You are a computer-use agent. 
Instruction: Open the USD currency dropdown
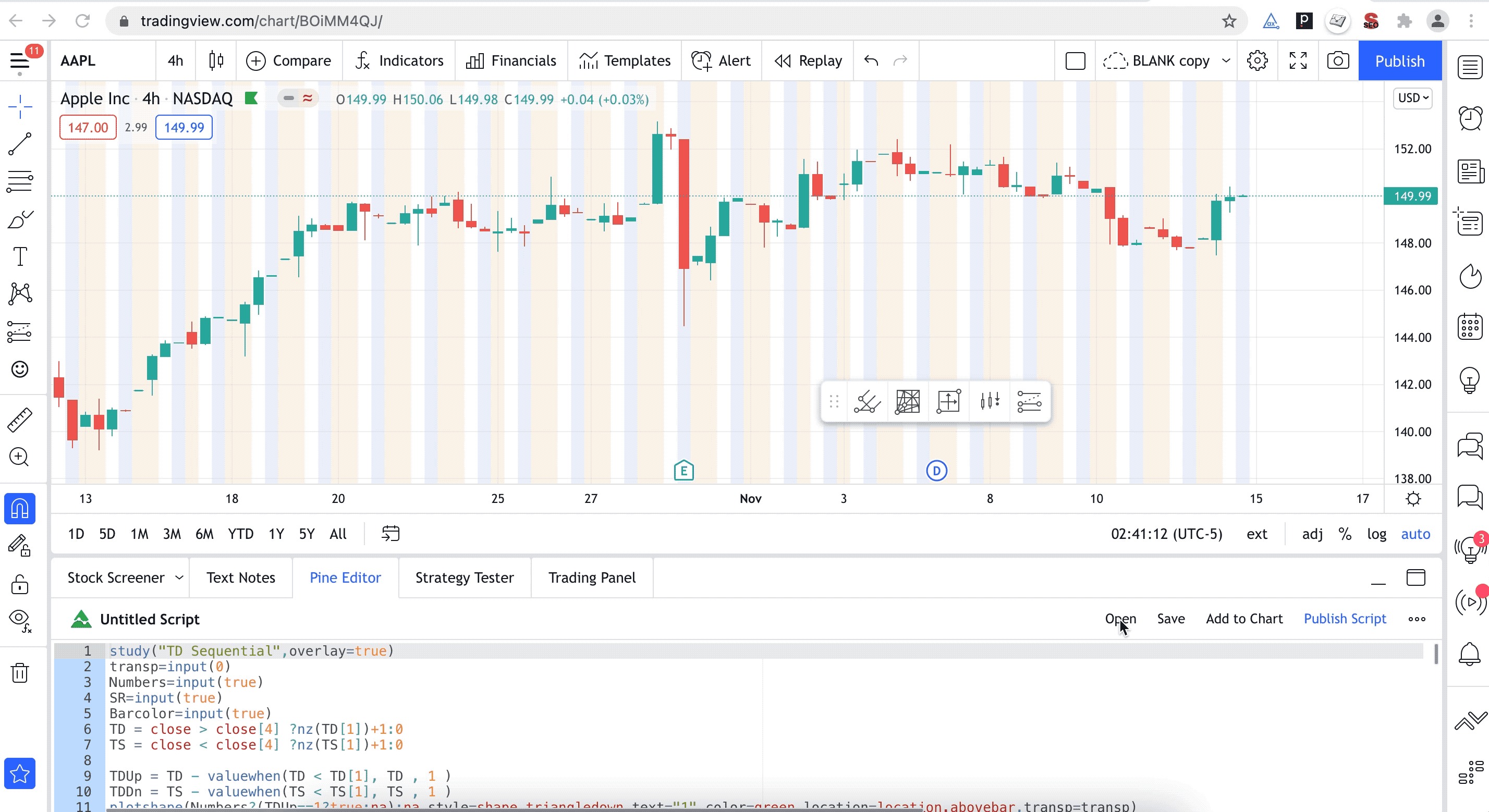coord(1411,97)
